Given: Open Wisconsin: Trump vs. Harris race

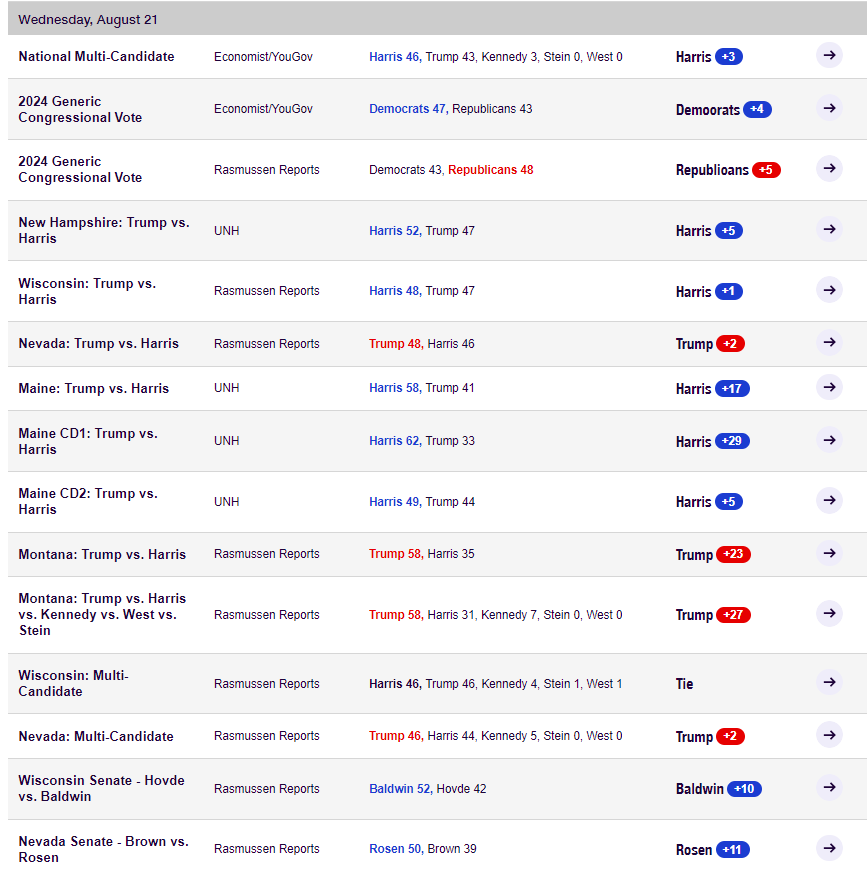Looking at the screenshot, I should pos(87,291).
